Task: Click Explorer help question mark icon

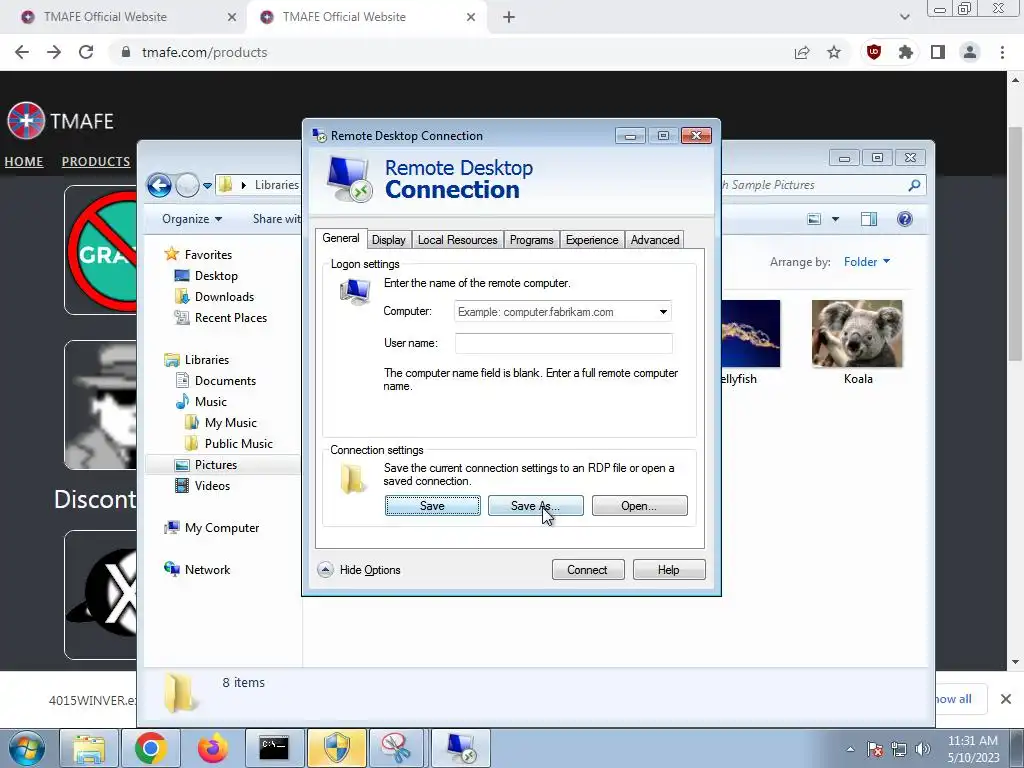Action: coord(904,219)
